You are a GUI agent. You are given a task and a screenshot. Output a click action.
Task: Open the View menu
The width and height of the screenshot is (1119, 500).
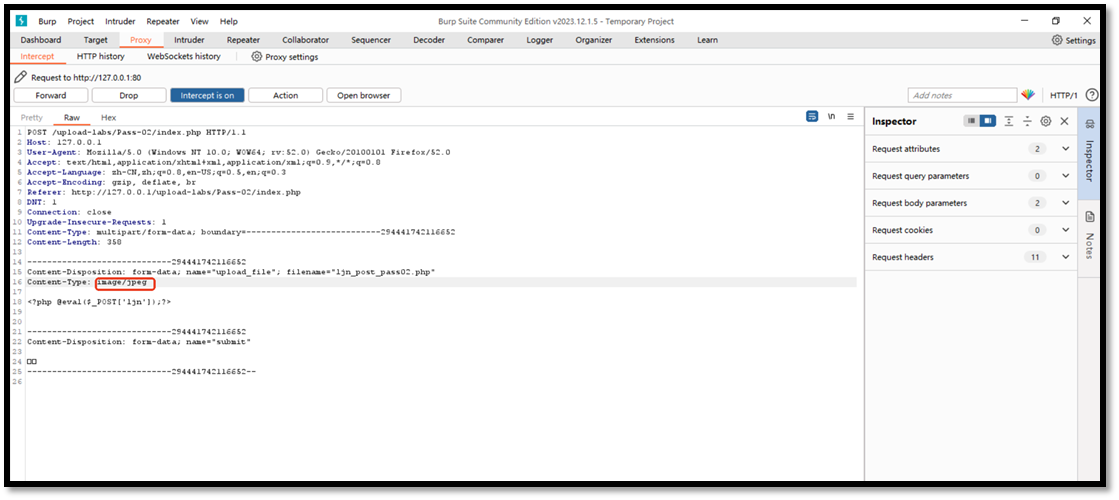(x=200, y=21)
